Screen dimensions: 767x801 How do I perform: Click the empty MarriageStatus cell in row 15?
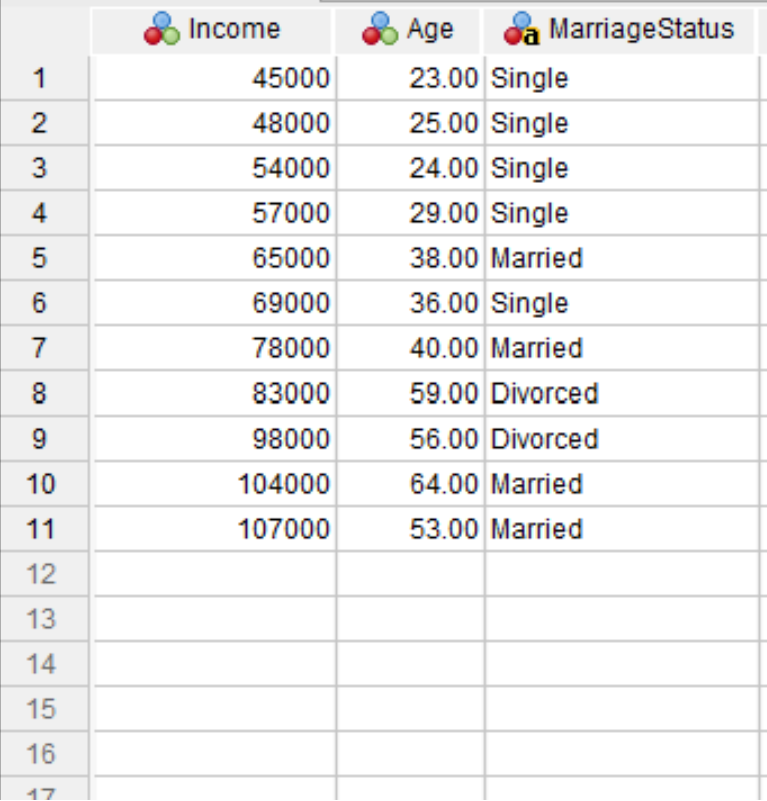point(622,709)
